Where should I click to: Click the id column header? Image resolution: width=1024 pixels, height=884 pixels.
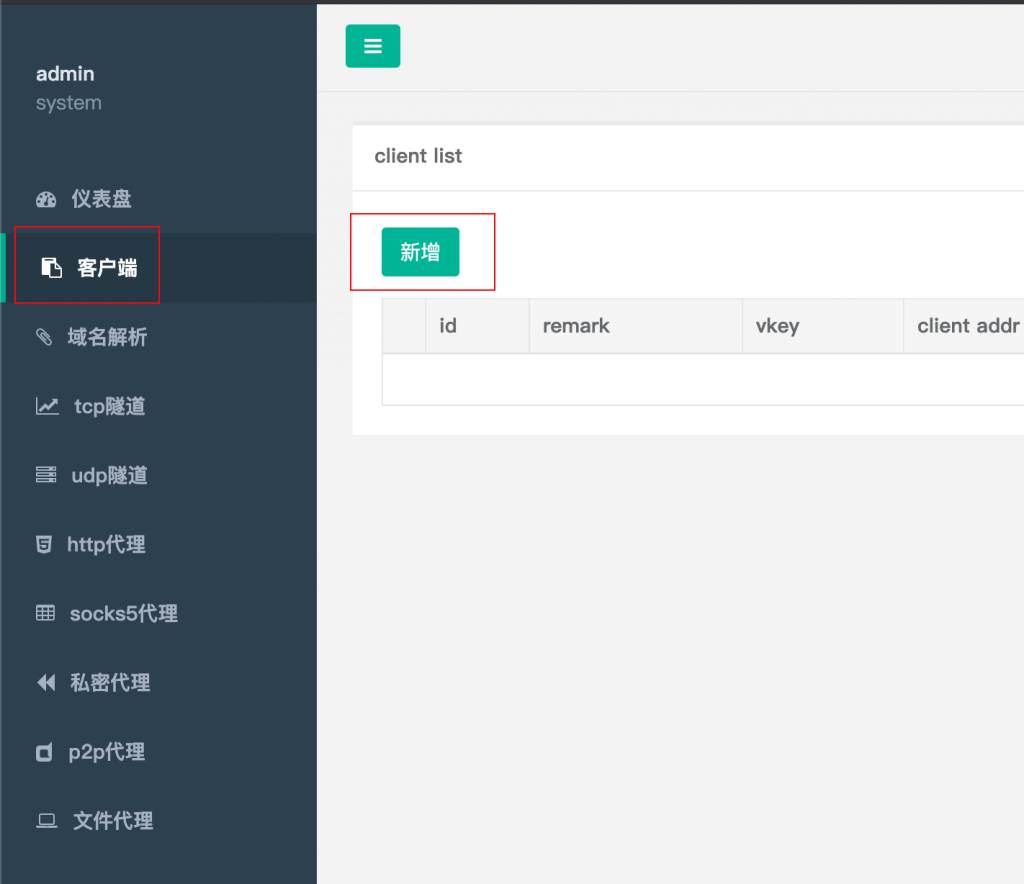448,326
